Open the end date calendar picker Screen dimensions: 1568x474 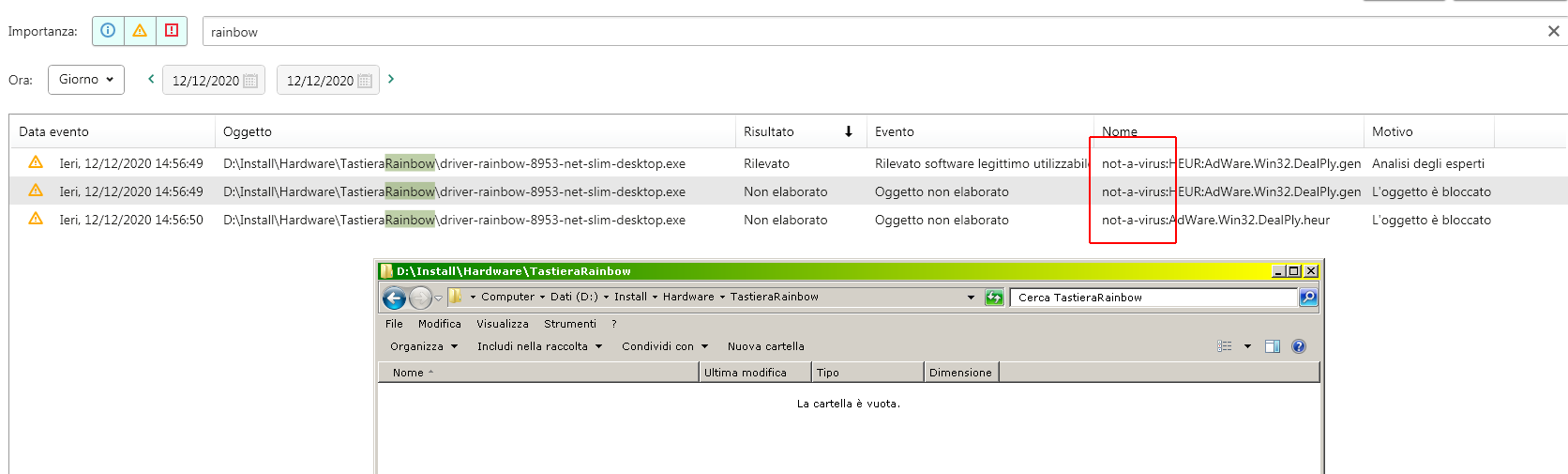365,81
